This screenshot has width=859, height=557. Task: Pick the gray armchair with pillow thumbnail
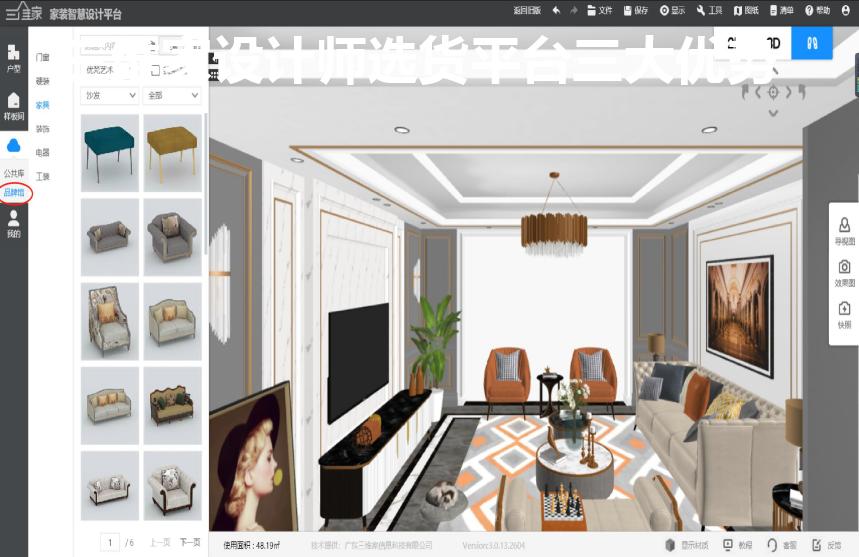[173, 237]
